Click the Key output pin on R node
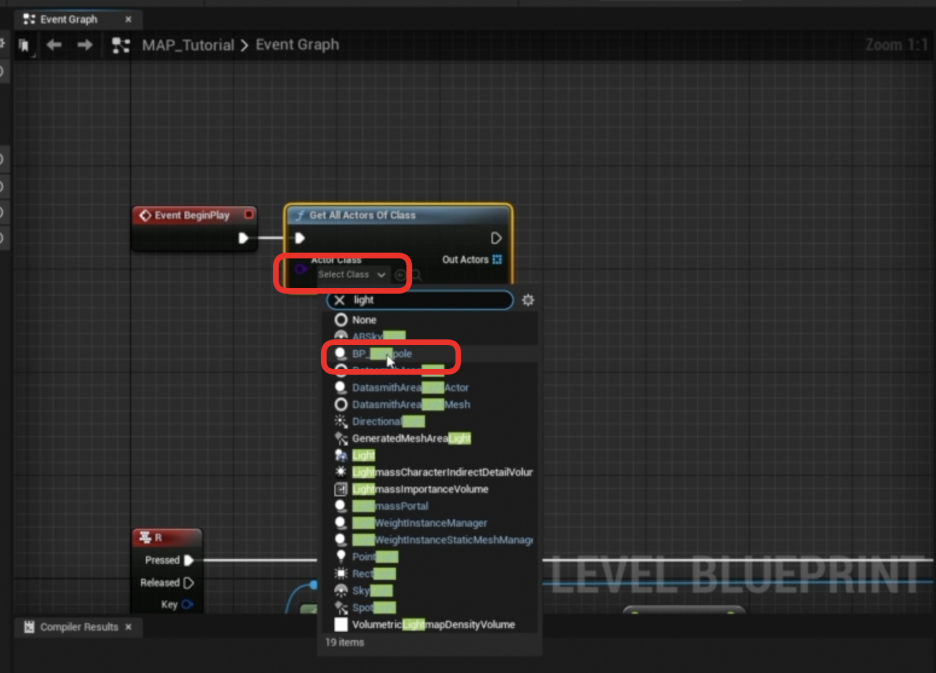The width and height of the screenshot is (936, 673). [187, 604]
